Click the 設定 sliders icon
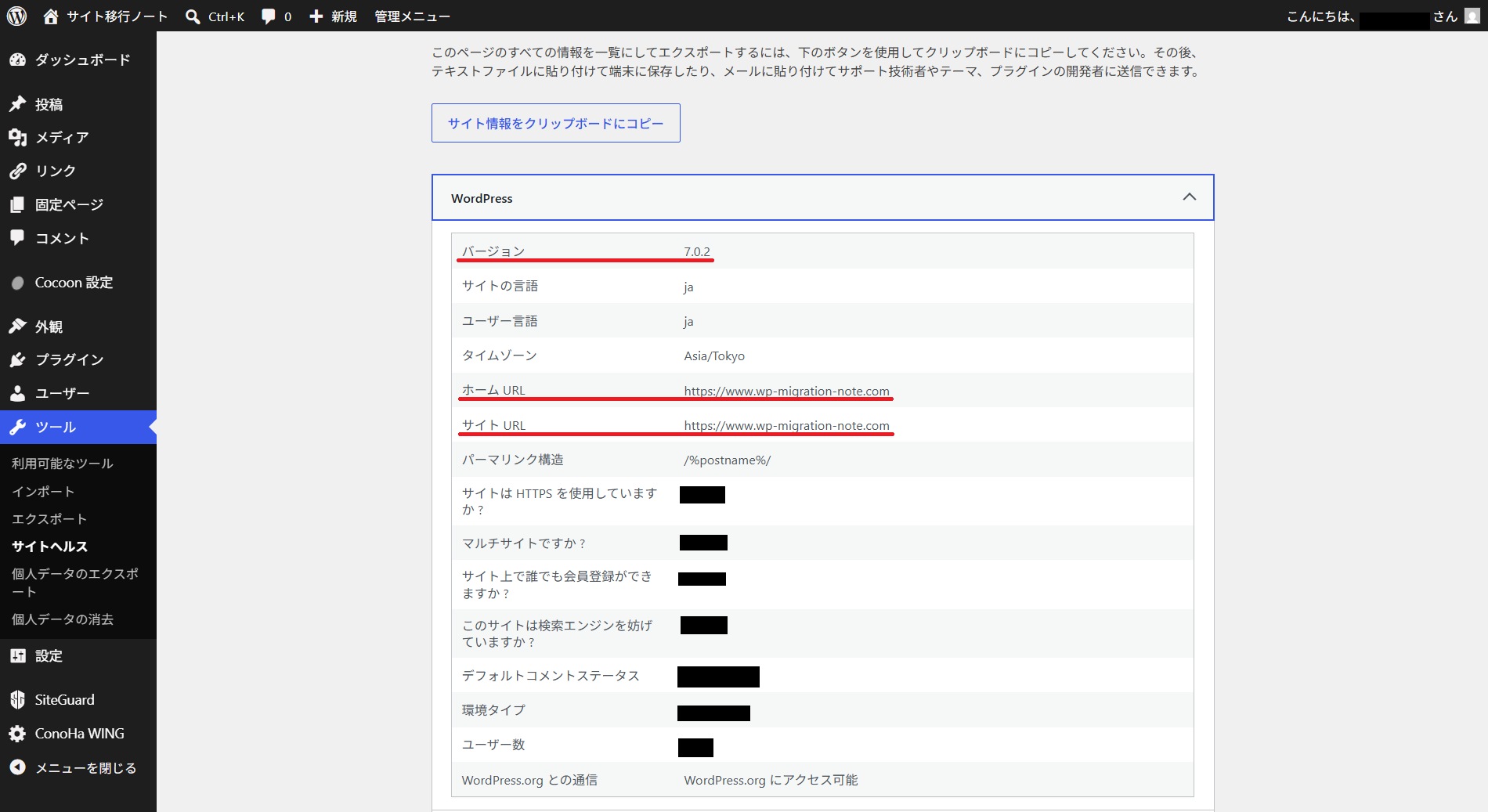This screenshot has width=1488, height=812. point(17,656)
